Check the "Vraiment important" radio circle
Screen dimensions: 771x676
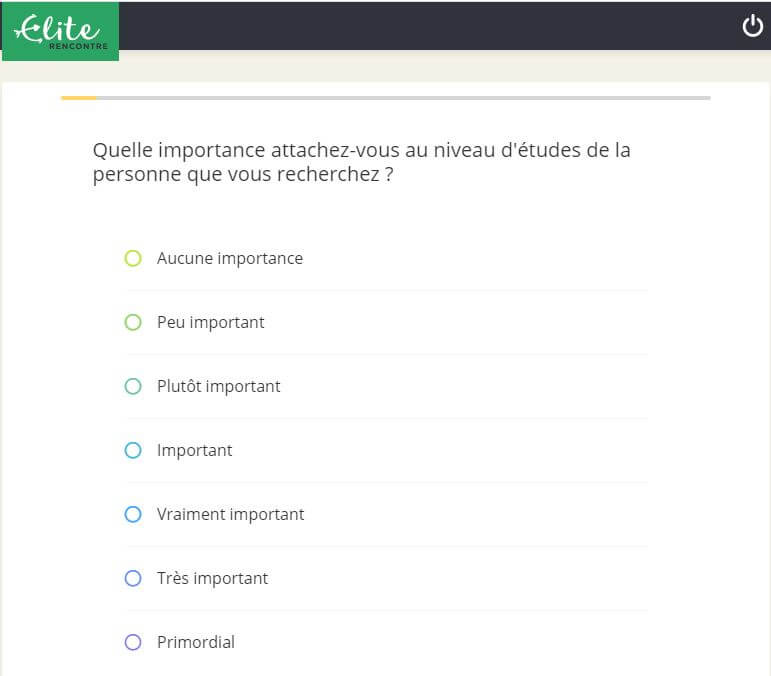pyautogui.click(x=133, y=515)
